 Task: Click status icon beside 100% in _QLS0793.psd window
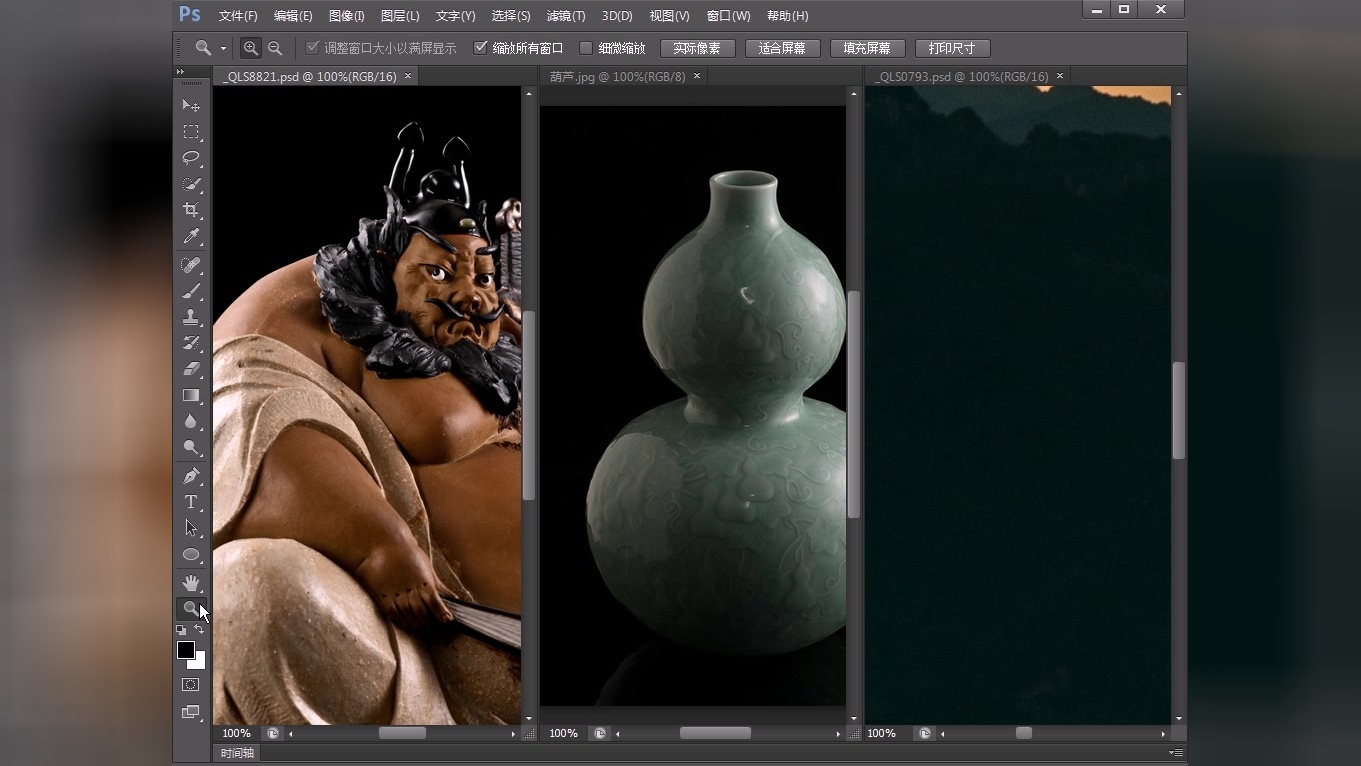925,733
